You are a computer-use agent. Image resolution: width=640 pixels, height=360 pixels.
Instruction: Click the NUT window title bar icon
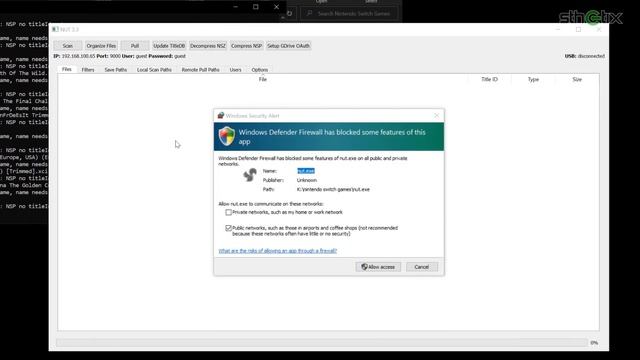tap(56, 29)
